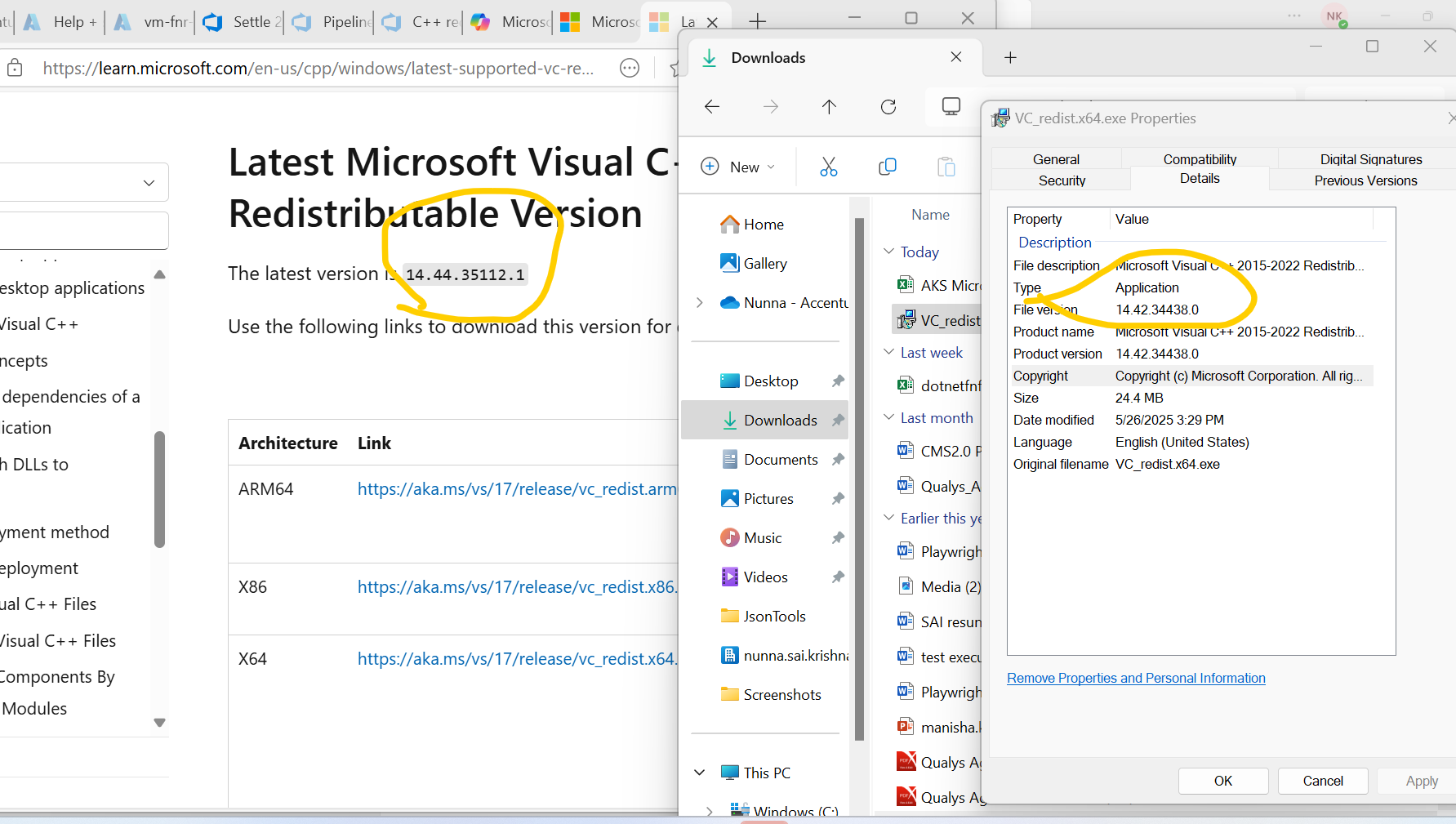The image size is (1456, 824).
Task: Select the 'AKS Micr' Excel file
Action: [938, 285]
